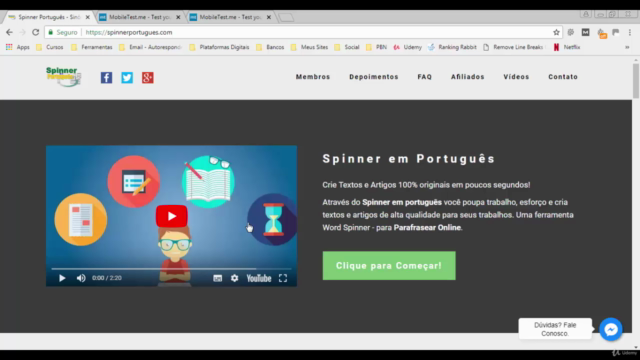Open the Afiliados menu item
640x360 pixels.
[468, 77]
